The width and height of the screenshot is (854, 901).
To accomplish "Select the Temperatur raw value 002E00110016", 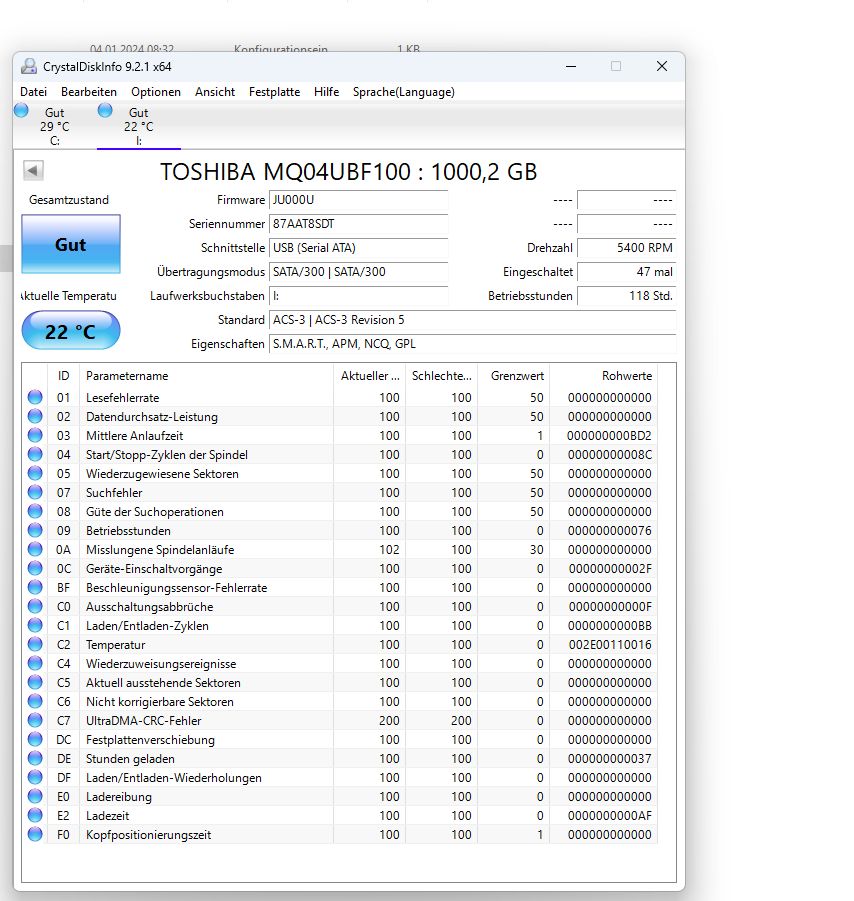I will [610, 645].
